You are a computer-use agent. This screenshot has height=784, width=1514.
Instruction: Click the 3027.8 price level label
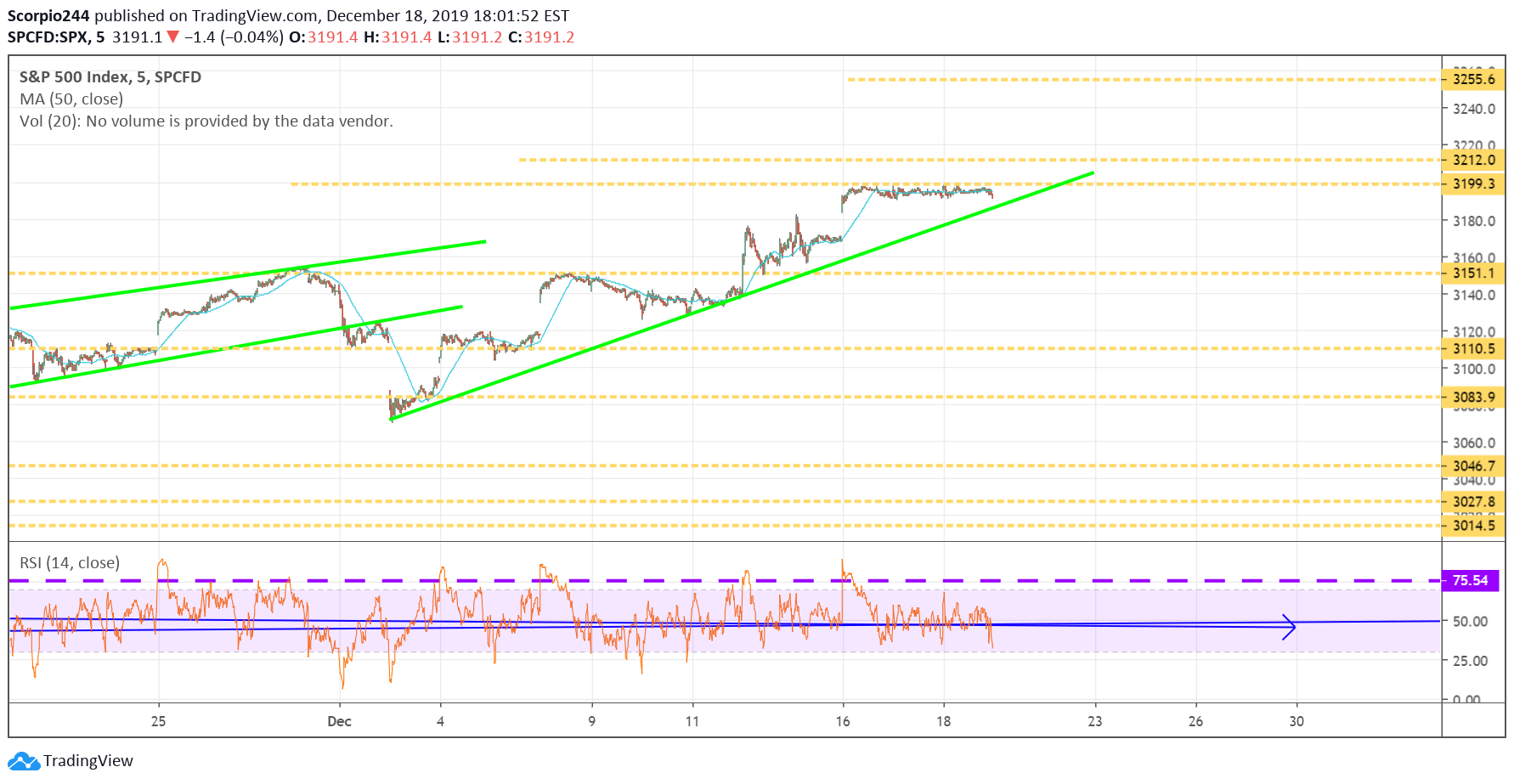point(1473,501)
